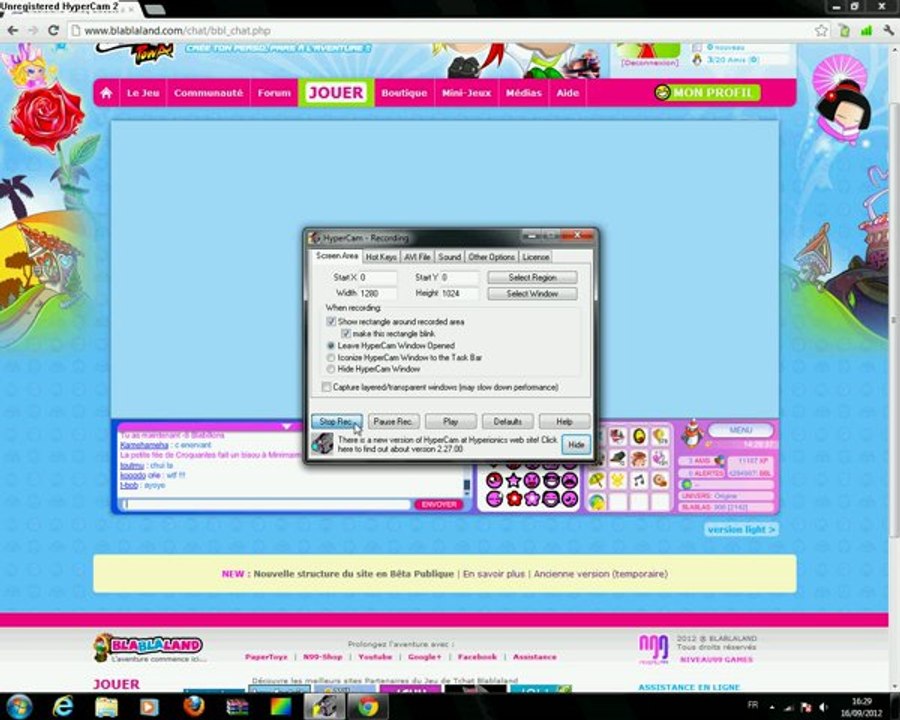The image size is (900, 720).
Task: Click the music note item icon
Action: click(x=638, y=481)
